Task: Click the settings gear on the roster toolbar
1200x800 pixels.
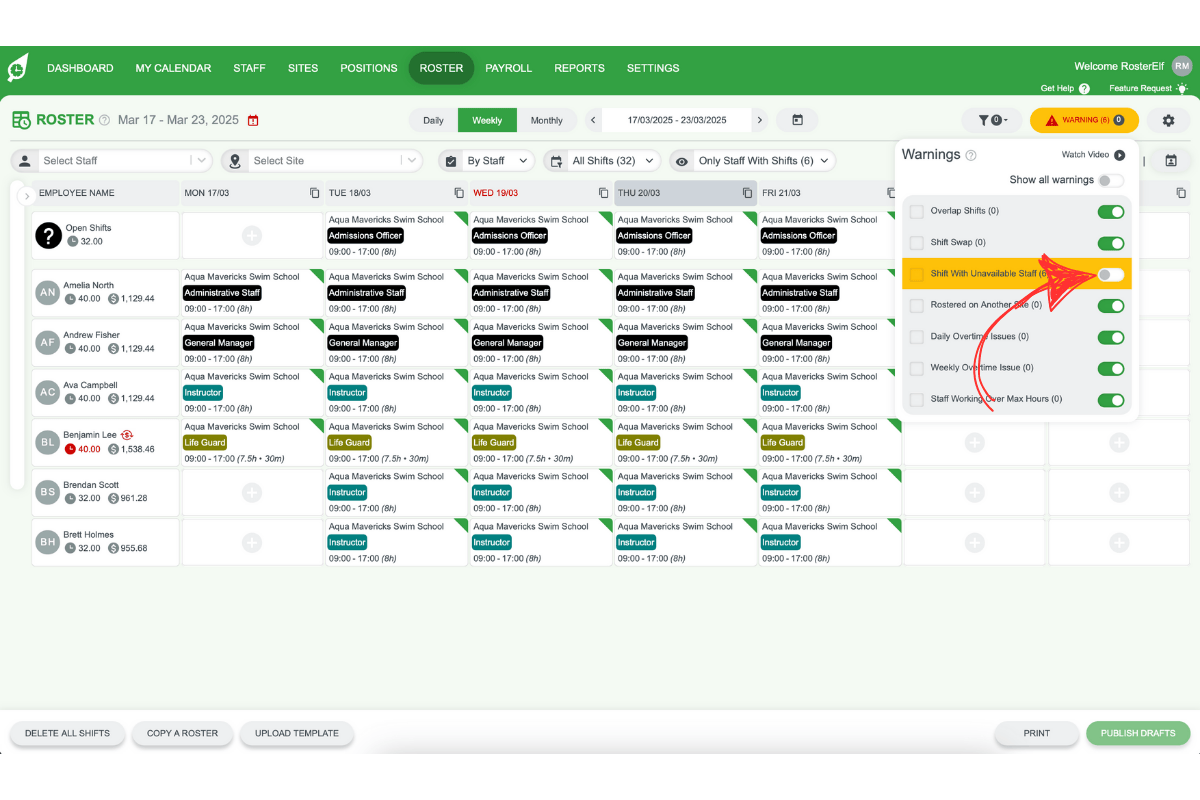Action: click(x=1167, y=119)
